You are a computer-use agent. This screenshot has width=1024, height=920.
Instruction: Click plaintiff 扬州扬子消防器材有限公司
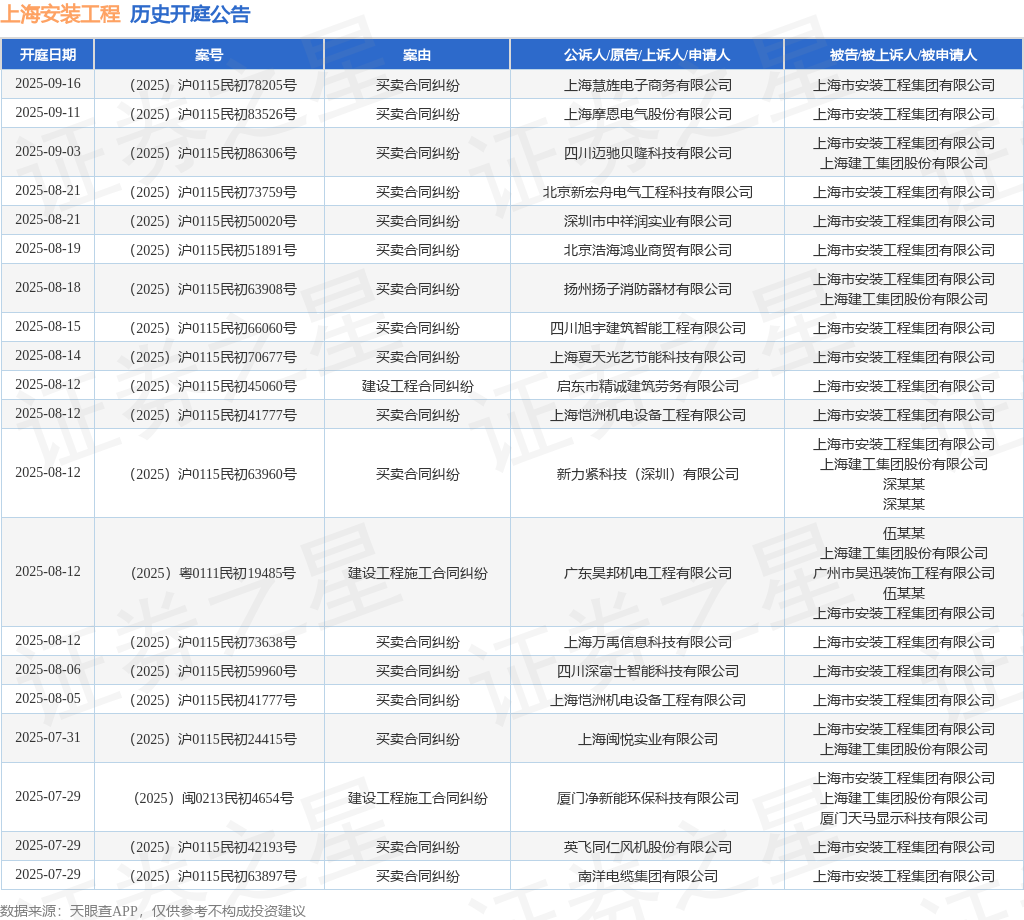tap(647, 289)
